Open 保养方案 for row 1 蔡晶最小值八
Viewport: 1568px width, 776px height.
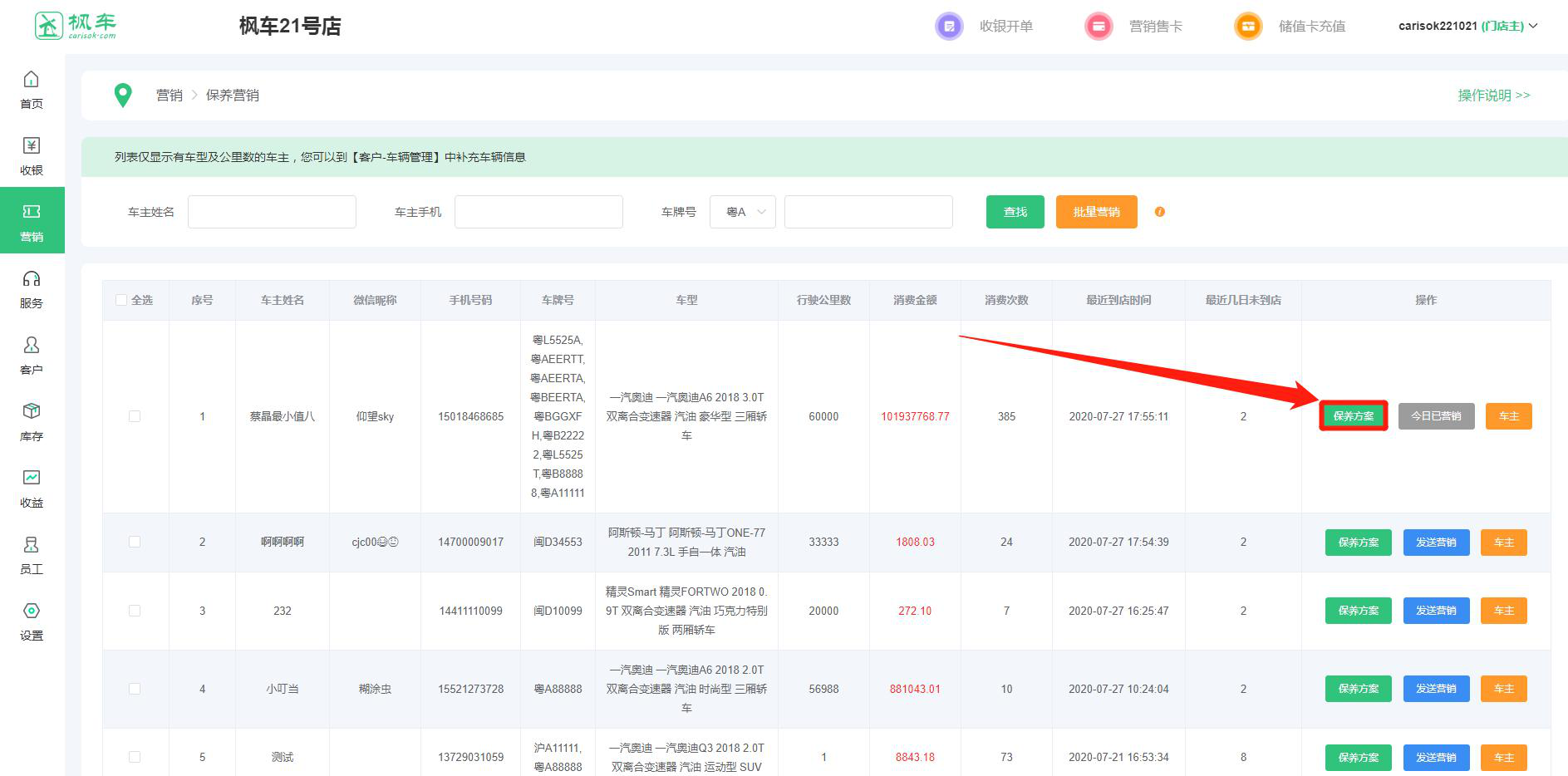1354,416
